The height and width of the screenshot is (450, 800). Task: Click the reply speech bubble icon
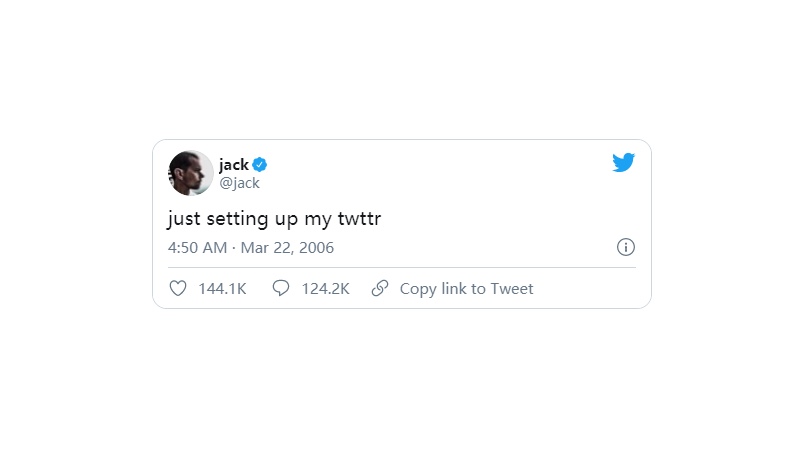click(281, 288)
